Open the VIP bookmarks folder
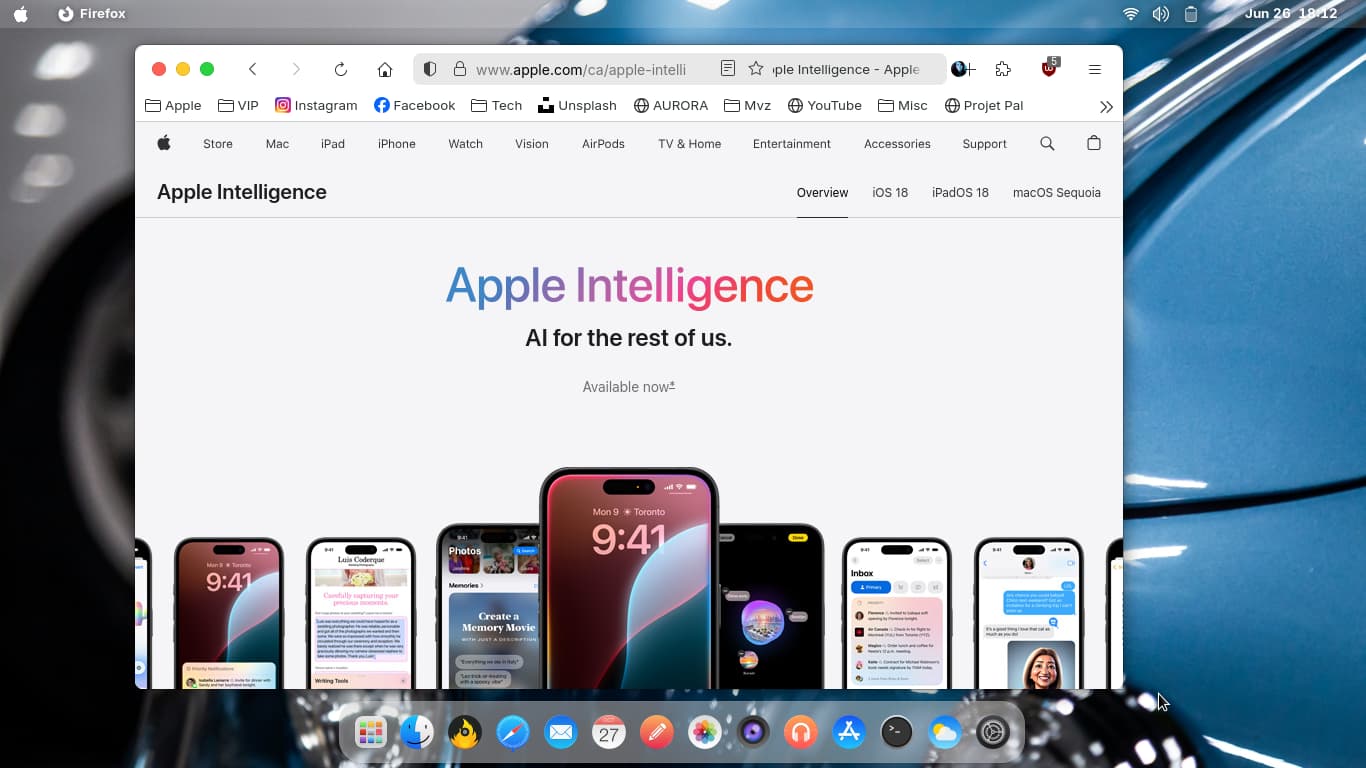1366x768 pixels. [238, 105]
